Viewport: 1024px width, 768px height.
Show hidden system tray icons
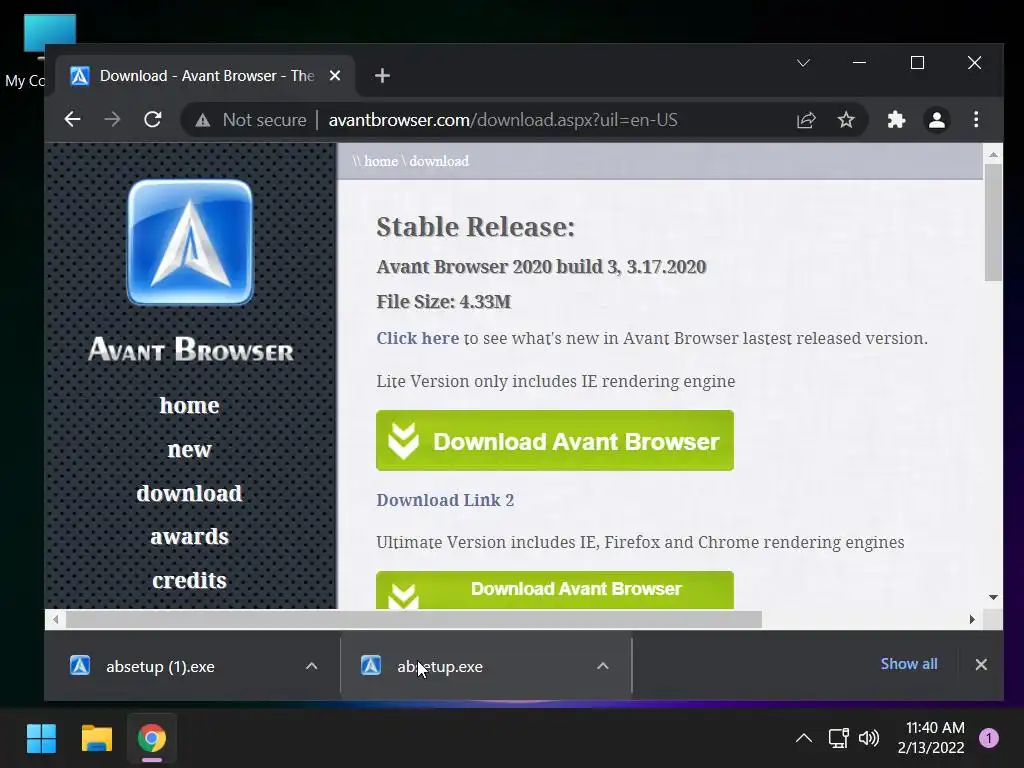click(x=804, y=738)
